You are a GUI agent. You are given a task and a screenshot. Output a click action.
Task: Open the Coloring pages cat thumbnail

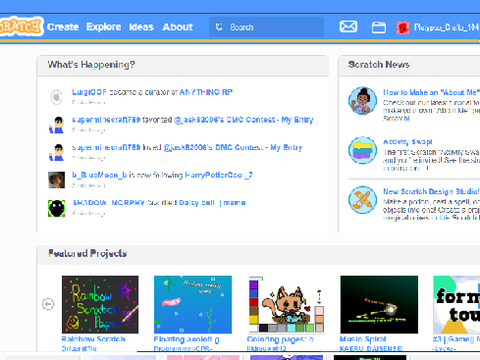286,305
